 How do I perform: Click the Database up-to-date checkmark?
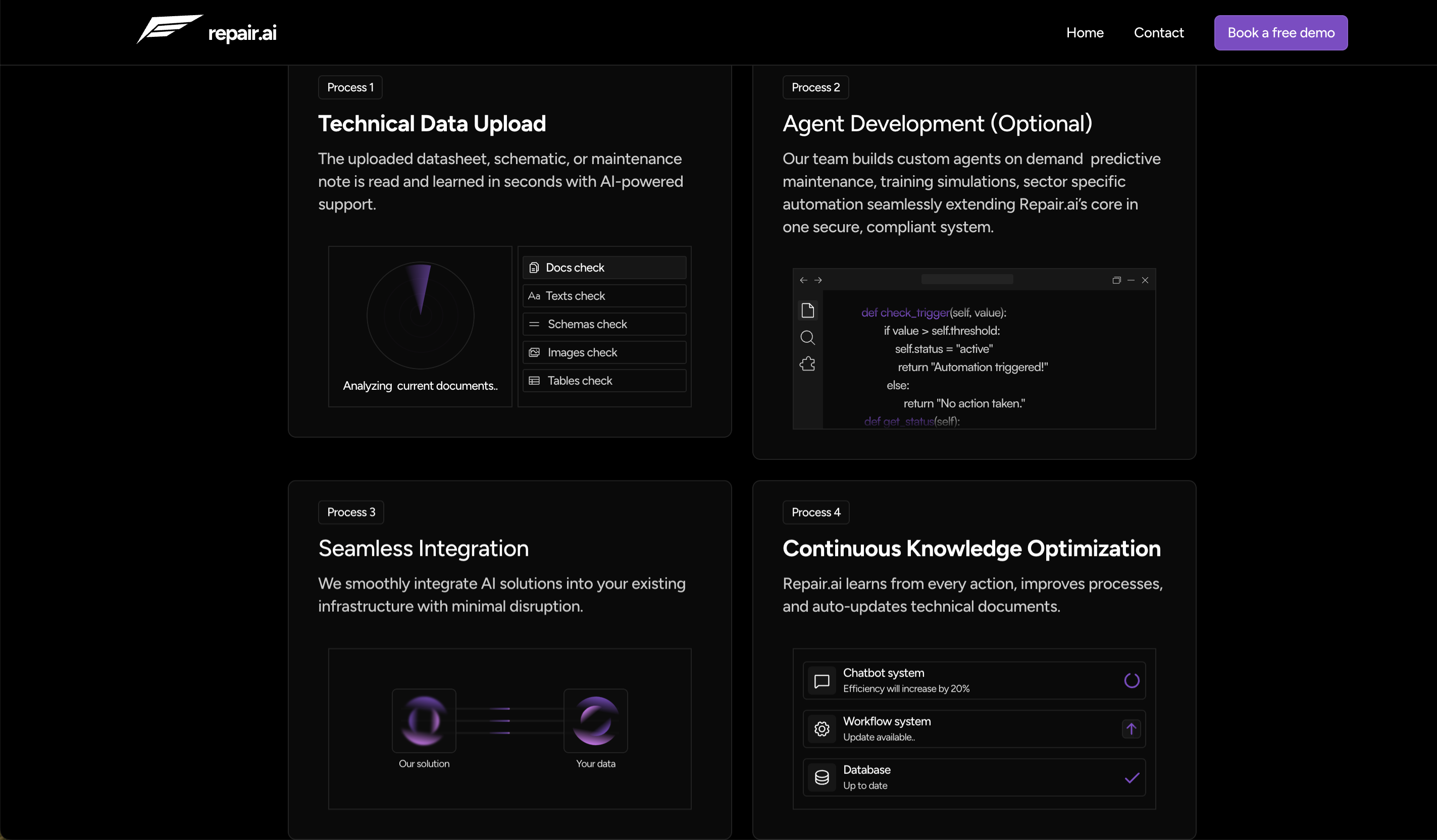point(1132,777)
